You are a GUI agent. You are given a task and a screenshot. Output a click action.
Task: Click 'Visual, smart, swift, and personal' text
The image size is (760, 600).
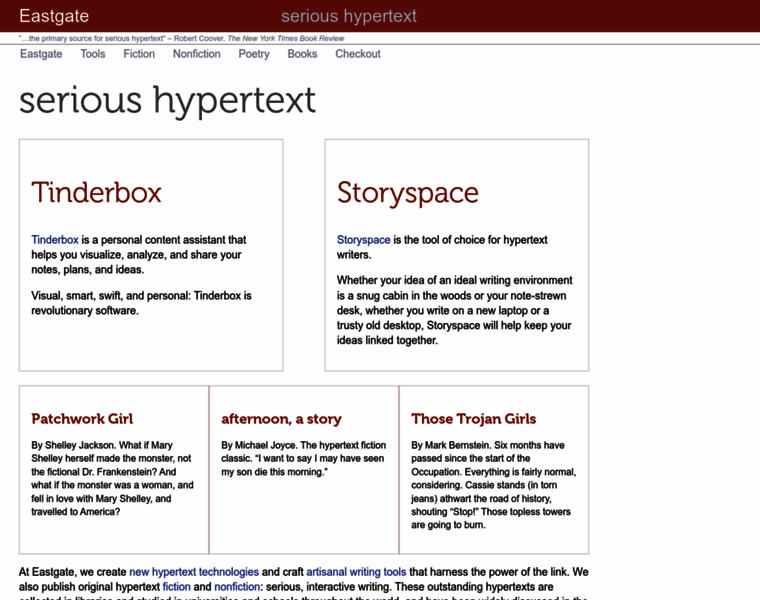(x=142, y=303)
